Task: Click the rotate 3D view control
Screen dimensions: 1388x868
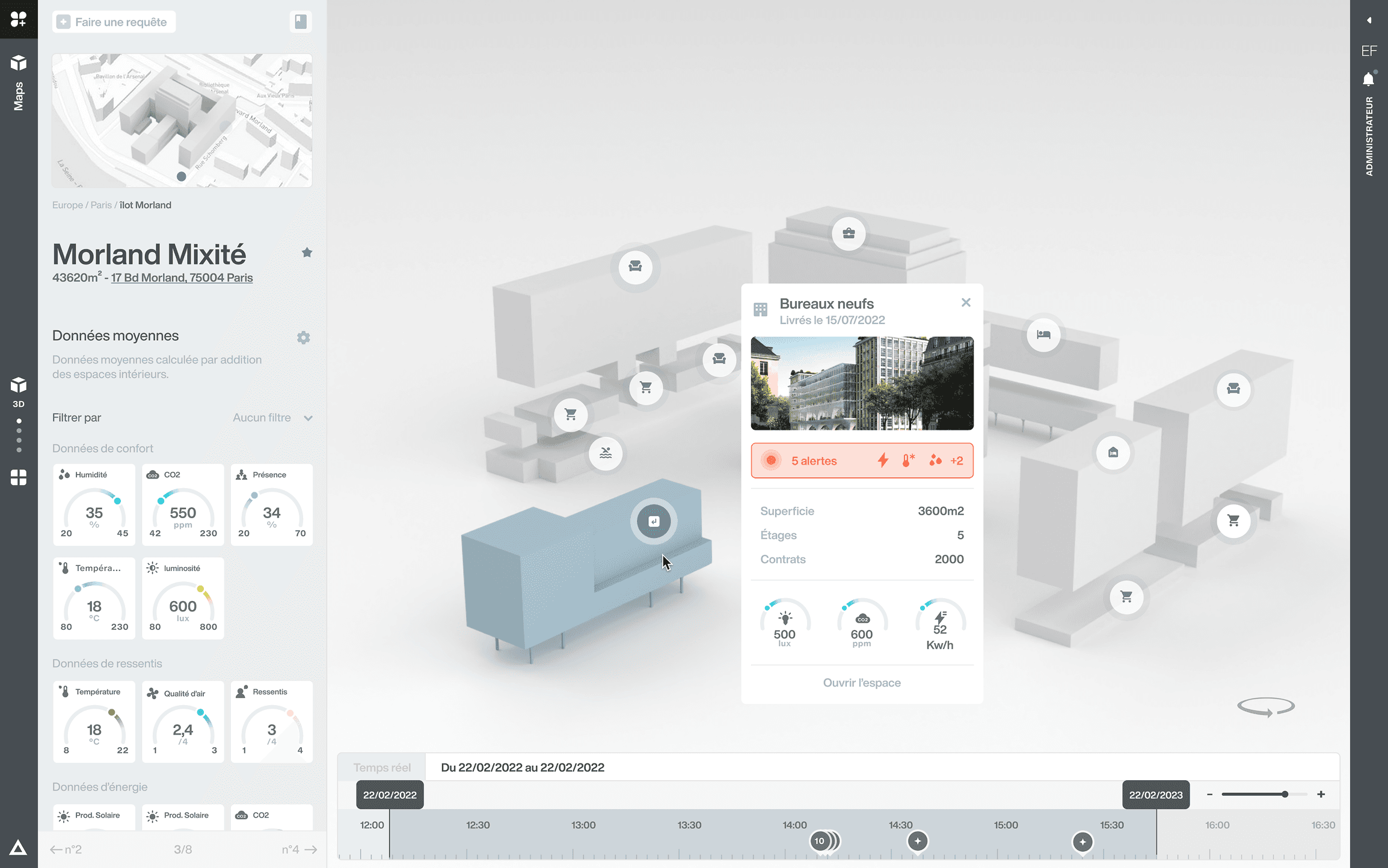Action: point(1265,706)
